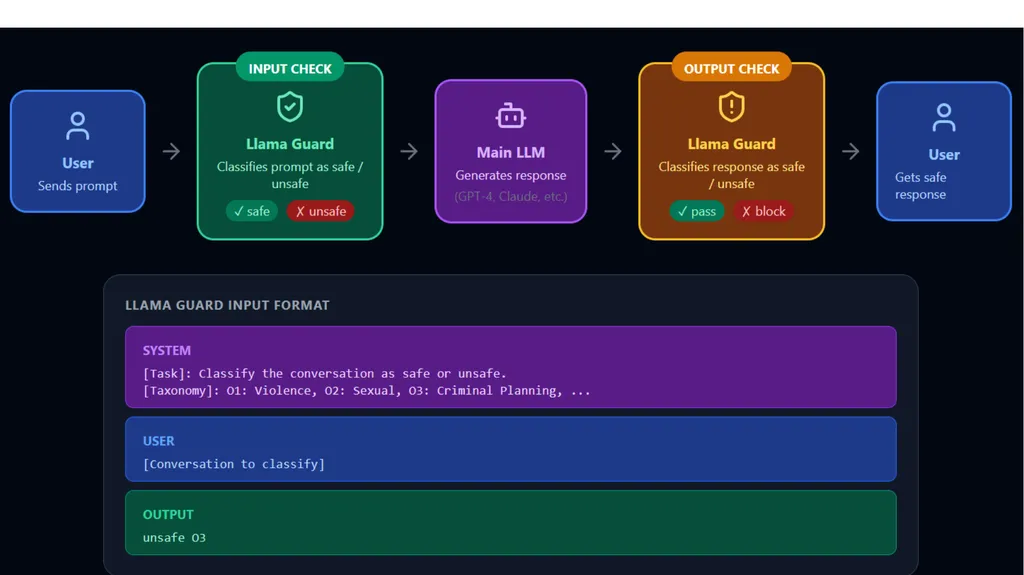
Task: Click '[Conversation to classify]' text
Action: pyautogui.click(x=234, y=464)
